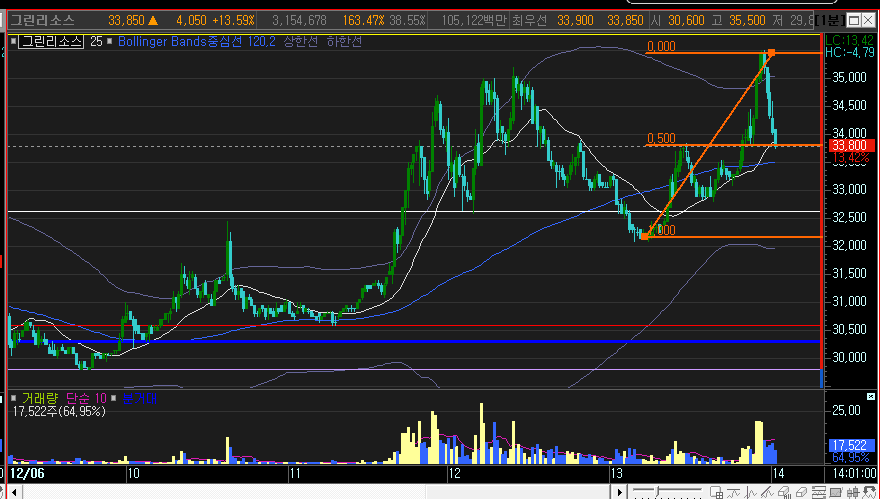
Task: Click 17,522주(64.95%) volume readout
Action: tap(59, 411)
